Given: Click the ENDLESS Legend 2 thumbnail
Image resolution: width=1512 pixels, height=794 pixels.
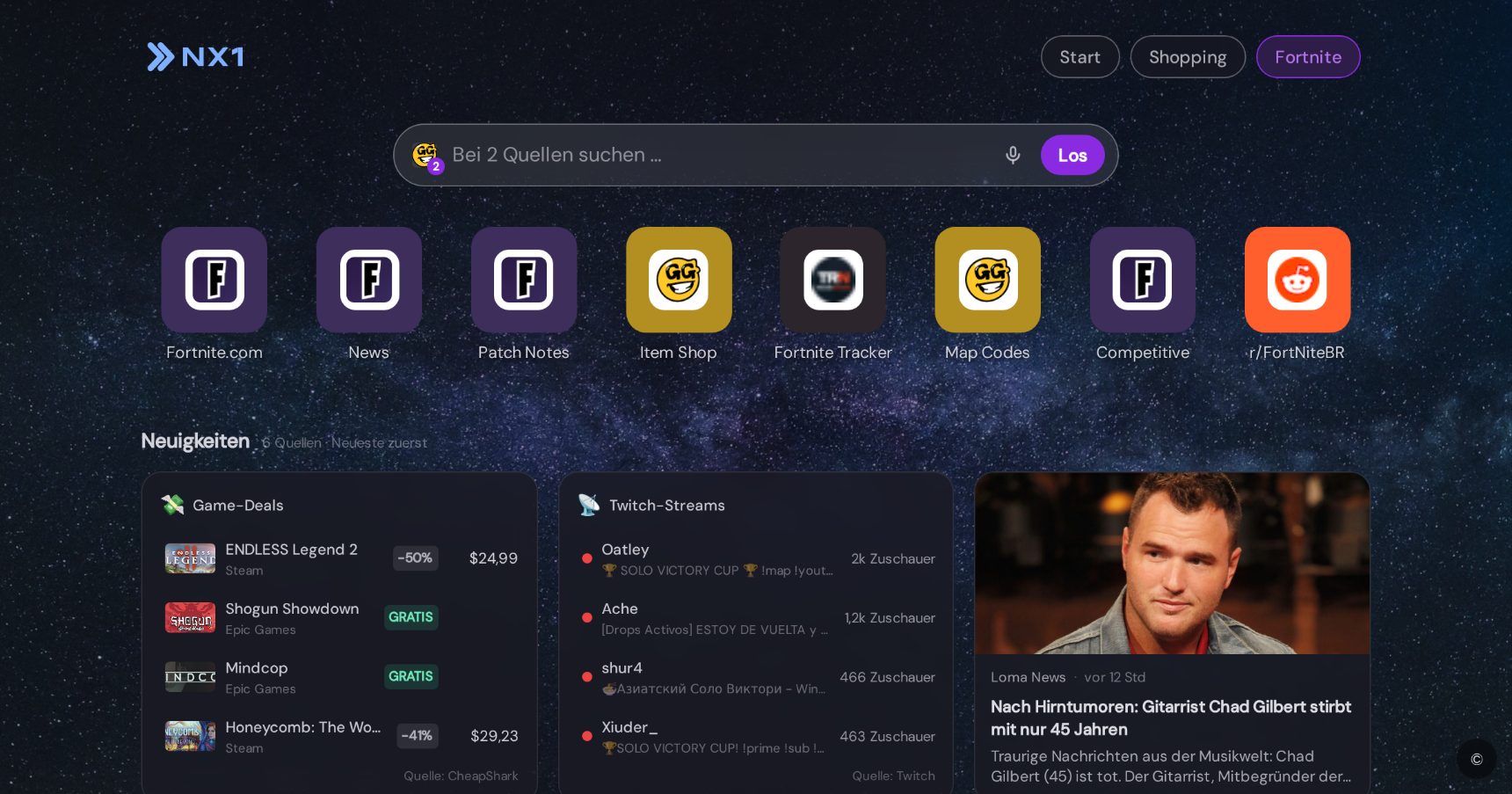Looking at the screenshot, I should coord(190,558).
